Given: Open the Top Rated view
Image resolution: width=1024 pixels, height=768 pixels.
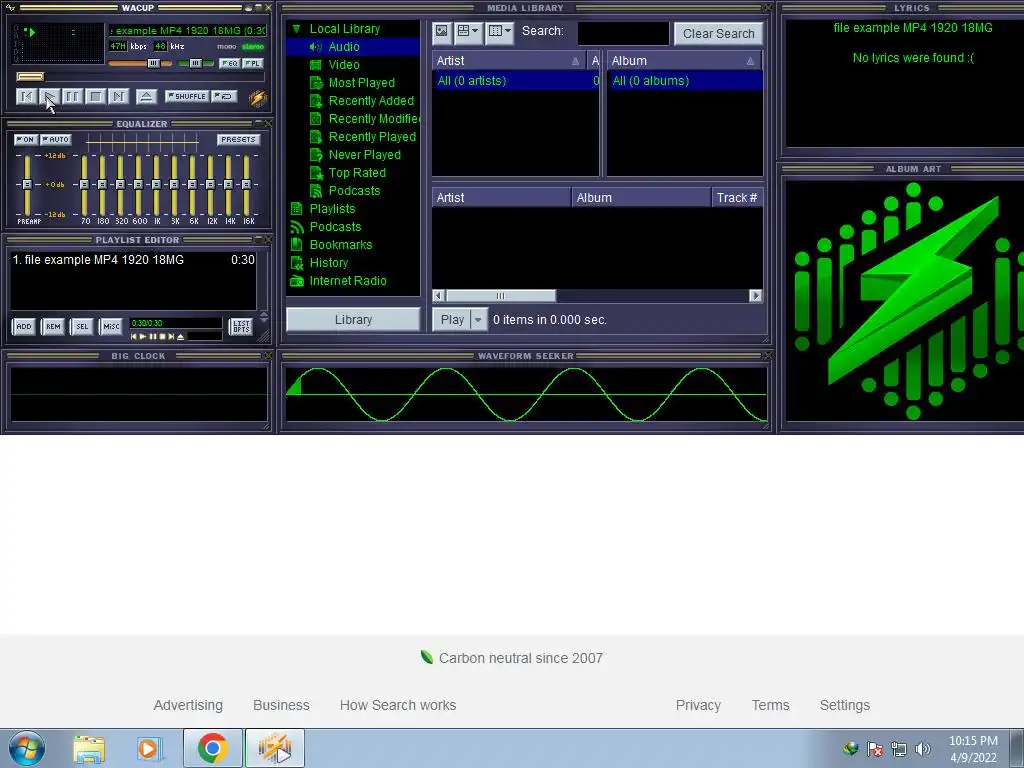Looking at the screenshot, I should [357, 172].
